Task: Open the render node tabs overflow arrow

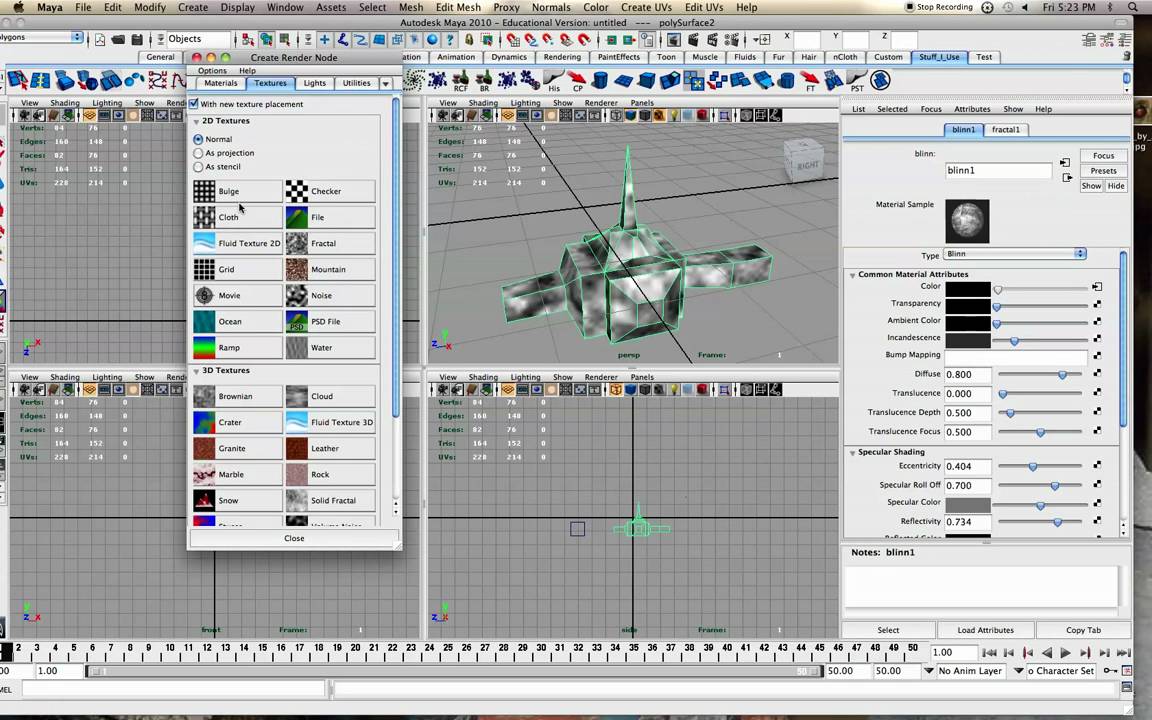Action: pyautogui.click(x=386, y=84)
